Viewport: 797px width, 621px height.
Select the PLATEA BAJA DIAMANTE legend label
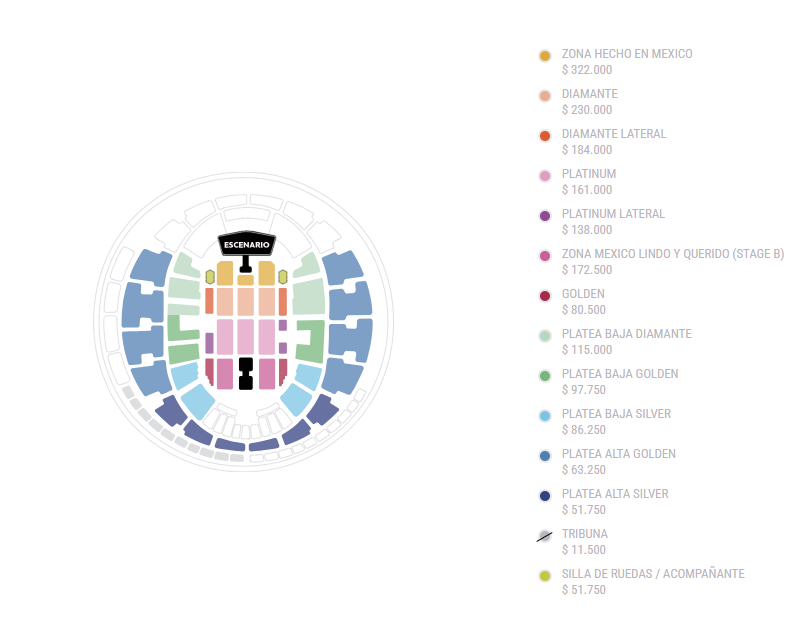pyautogui.click(x=626, y=334)
